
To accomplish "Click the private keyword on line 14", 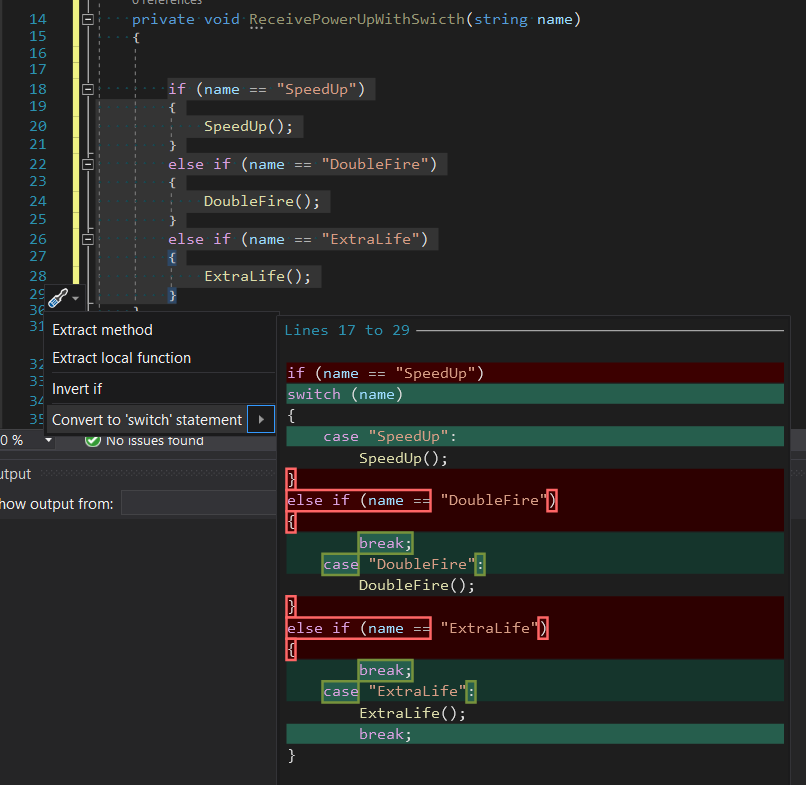I will pyautogui.click(x=163, y=20).
